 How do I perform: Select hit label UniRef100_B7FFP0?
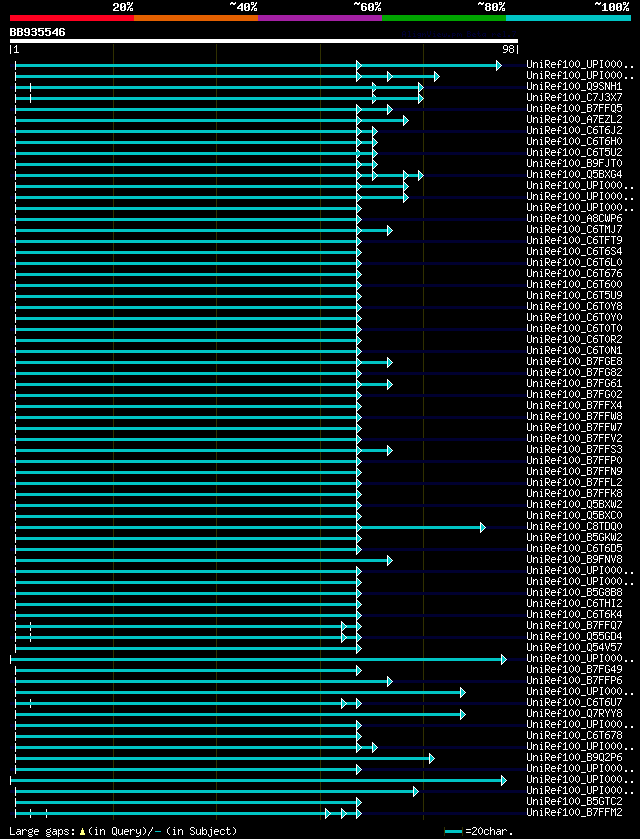point(574,461)
